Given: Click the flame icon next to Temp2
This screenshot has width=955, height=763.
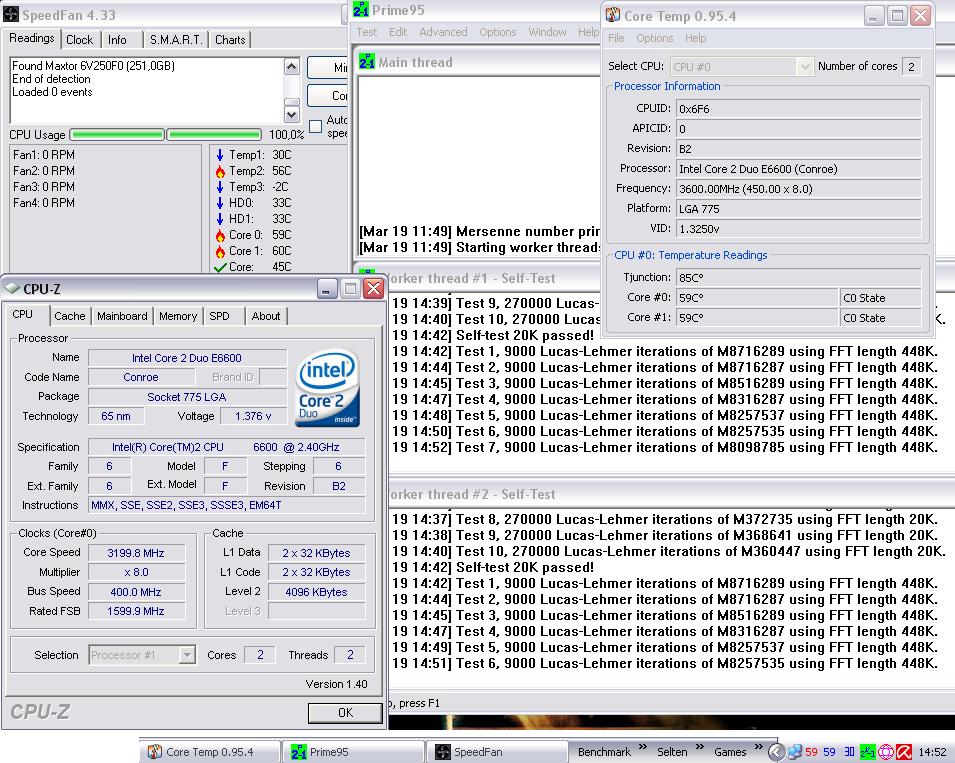Looking at the screenshot, I should pos(220,171).
